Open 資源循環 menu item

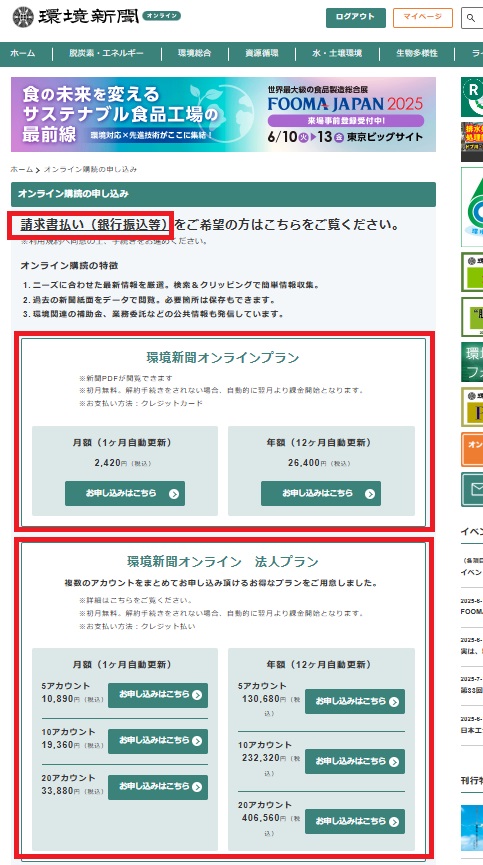coord(262,54)
